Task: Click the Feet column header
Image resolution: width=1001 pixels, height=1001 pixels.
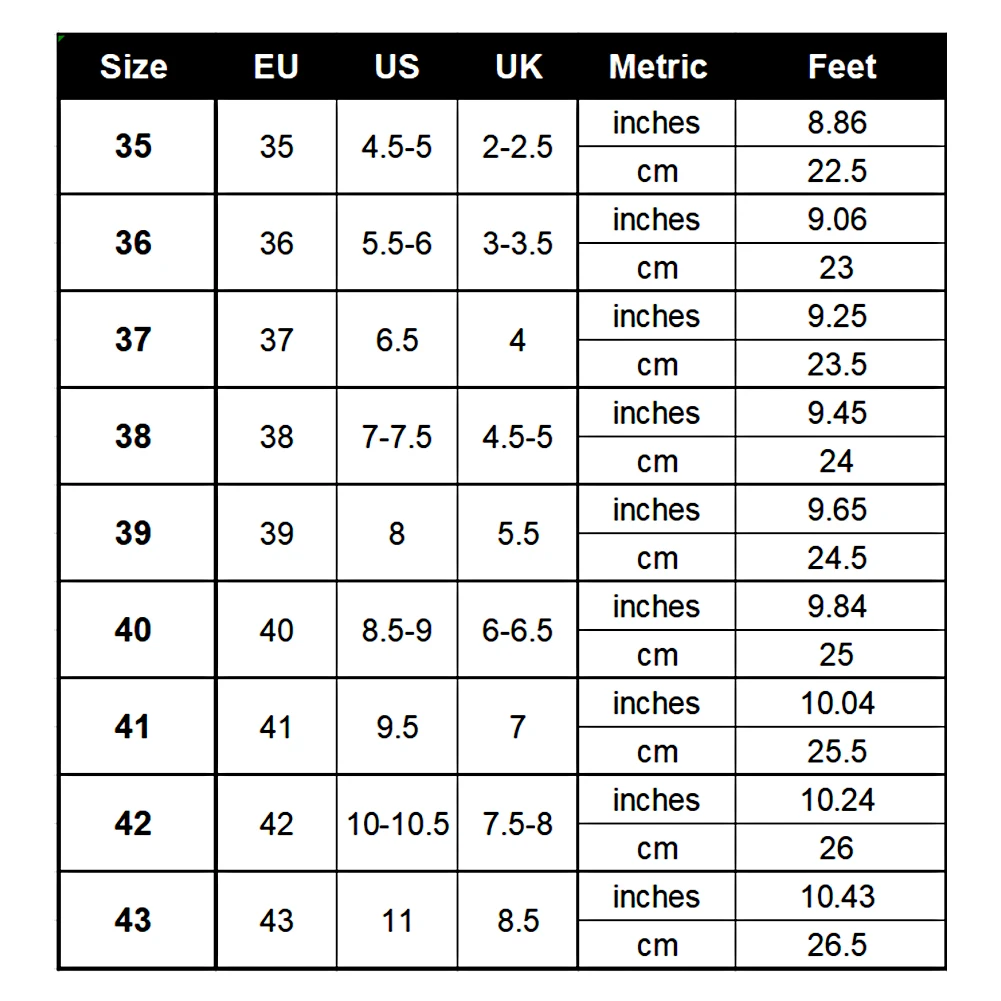Action: (x=841, y=66)
